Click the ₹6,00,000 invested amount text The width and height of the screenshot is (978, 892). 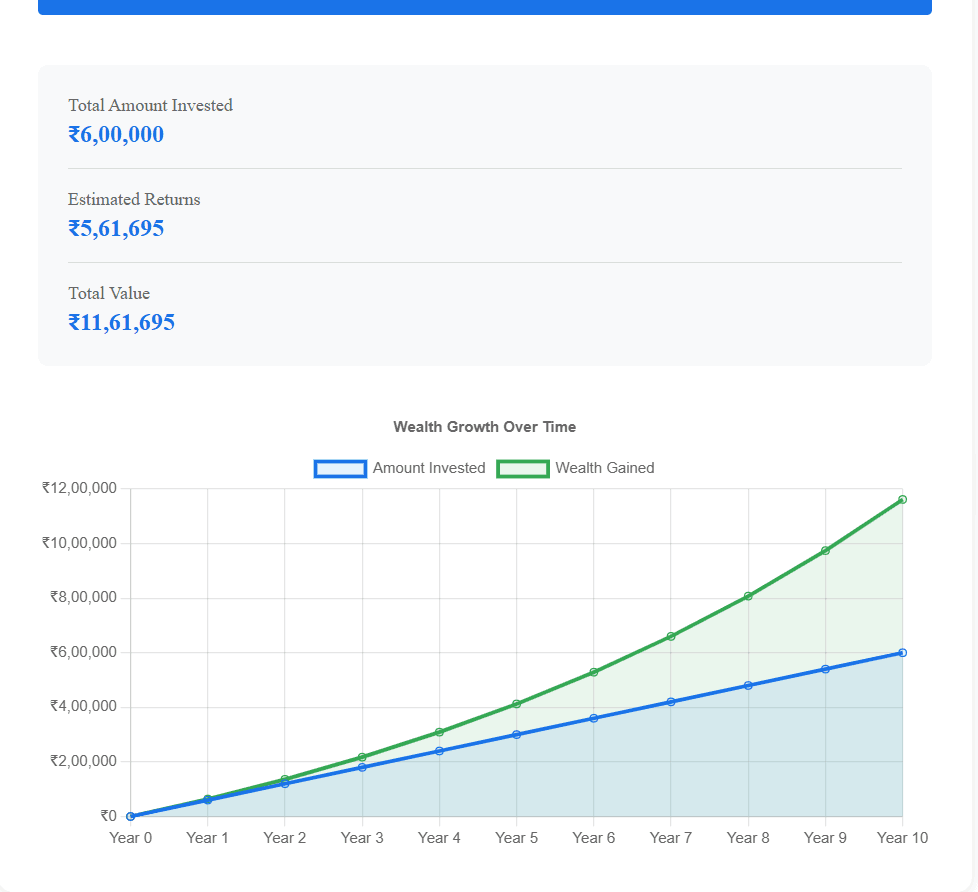pos(116,134)
